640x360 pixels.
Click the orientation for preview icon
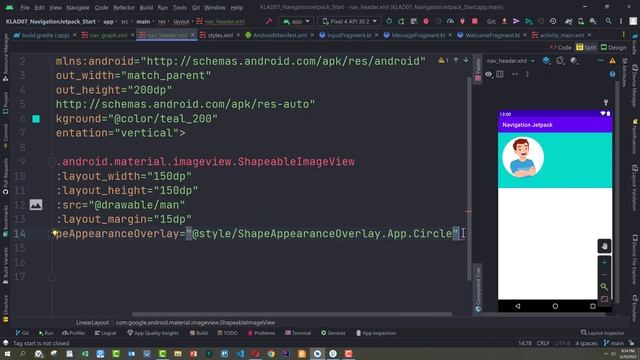[560, 61]
